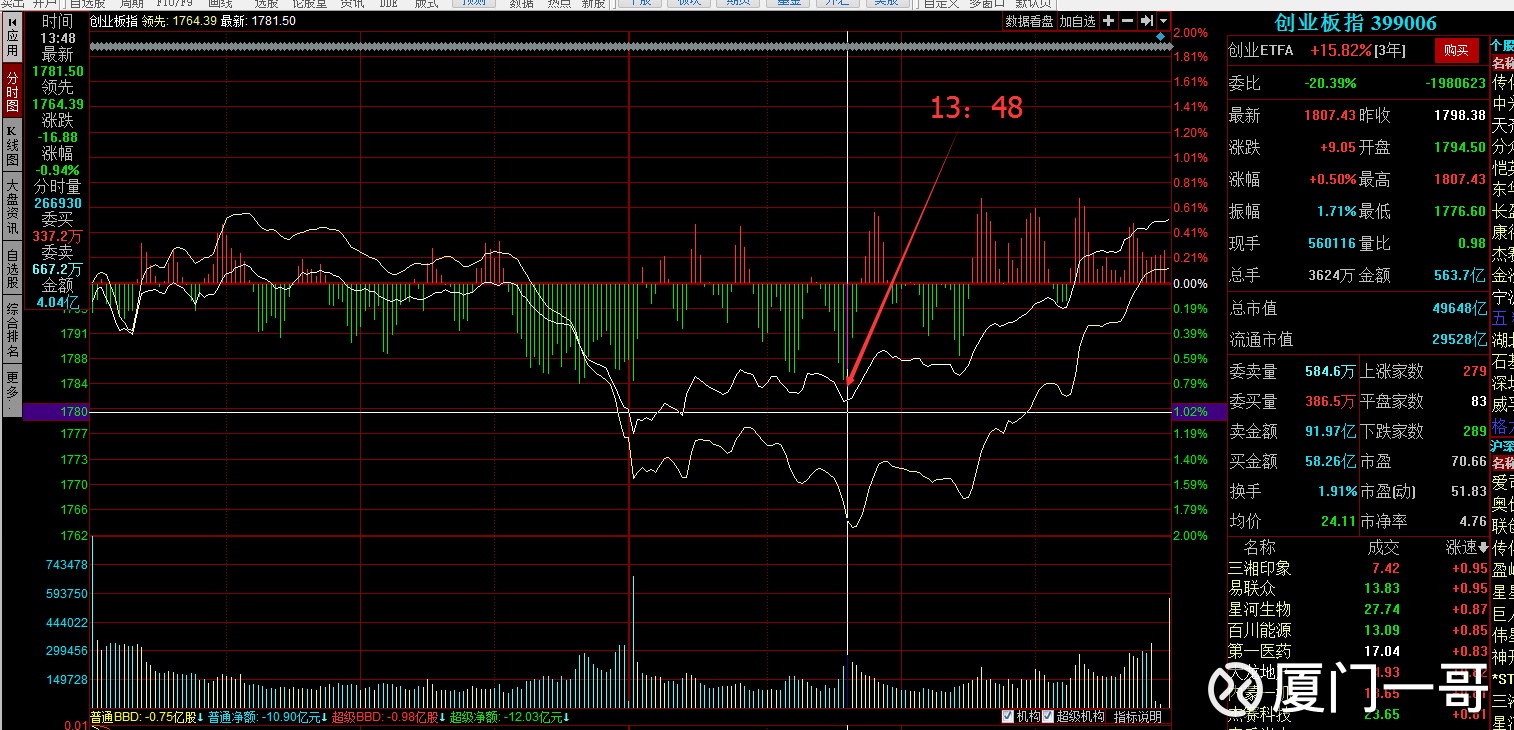The height and width of the screenshot is (730, 1514).
Task: Click the plus zoom icon above chart
Action: [1109, 21]
